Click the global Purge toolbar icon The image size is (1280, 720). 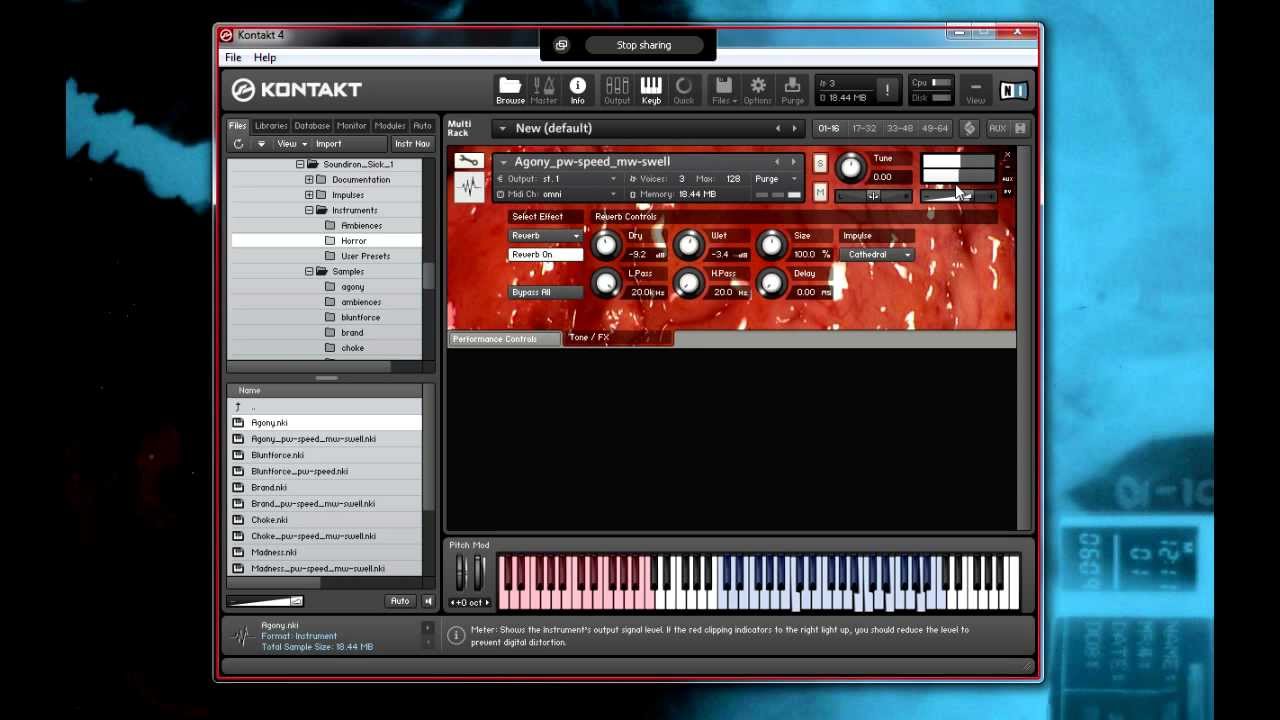tap(792, 90)
